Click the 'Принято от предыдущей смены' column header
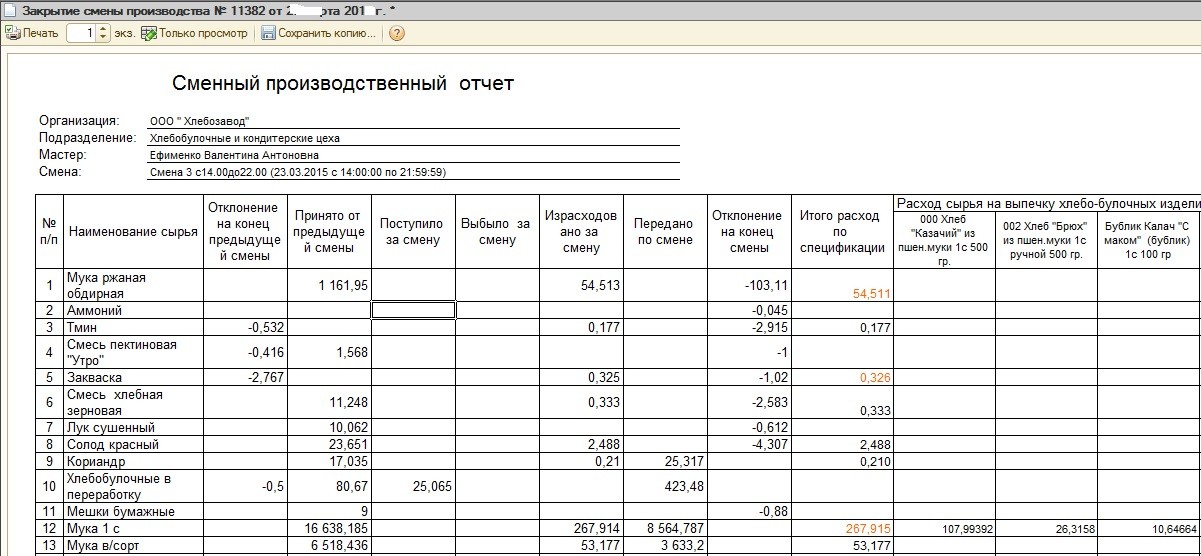Screen dimensions: 1201x556 pos(328,233)
